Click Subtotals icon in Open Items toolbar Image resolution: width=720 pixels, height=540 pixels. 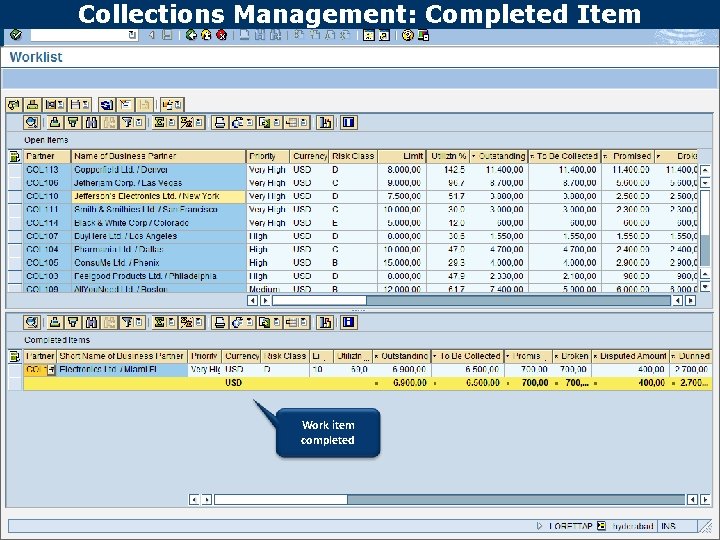pyautogui.click(x=186, y=123)
